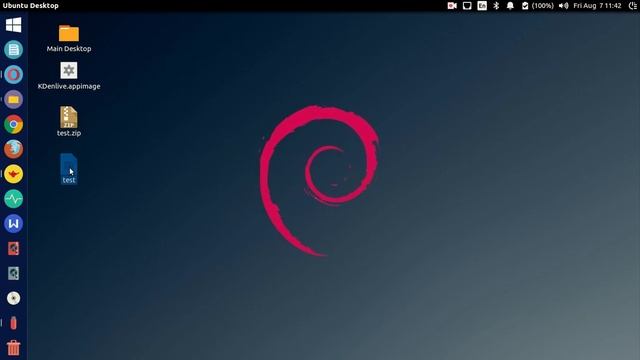Launch Firefox from the dock

[x=13, y=149]
